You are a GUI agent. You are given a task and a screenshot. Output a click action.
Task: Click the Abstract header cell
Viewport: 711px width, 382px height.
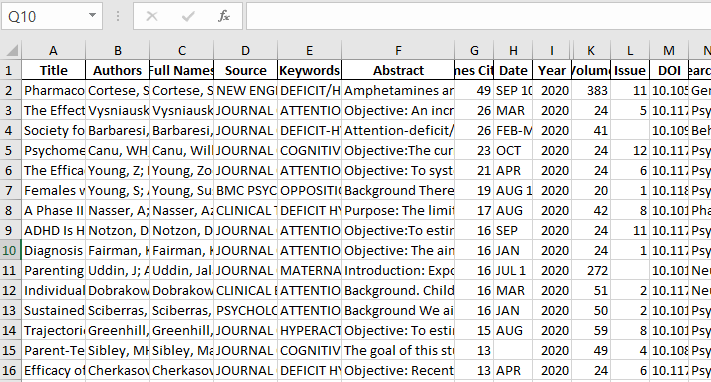click(398, 70)
